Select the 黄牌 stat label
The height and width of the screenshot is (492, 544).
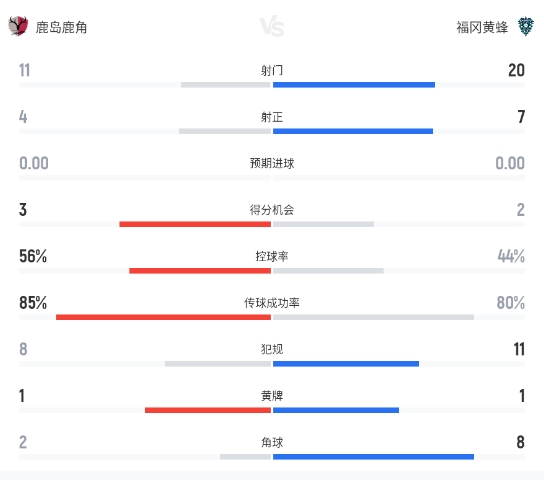pyautogui.click(x=272, y=396)
